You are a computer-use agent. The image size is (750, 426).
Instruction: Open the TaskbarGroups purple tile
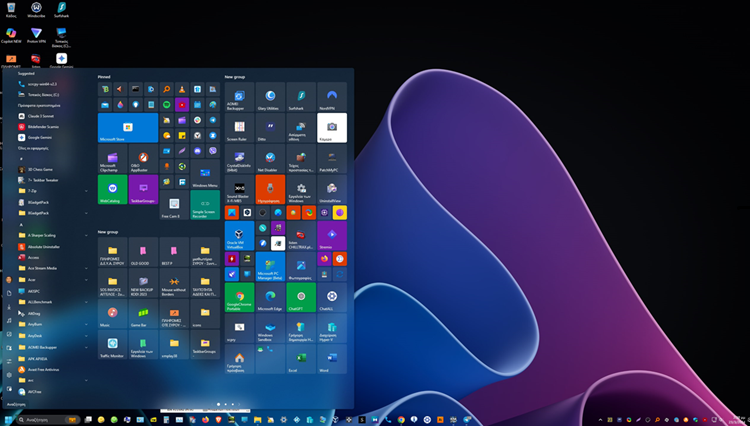coord(143,190)
